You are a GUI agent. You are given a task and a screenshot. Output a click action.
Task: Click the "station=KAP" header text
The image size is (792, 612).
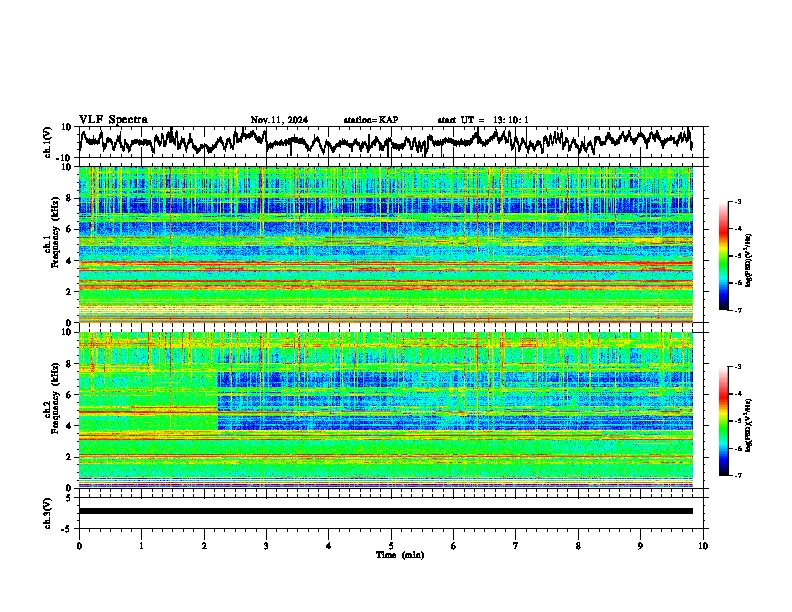coord(371,120)
